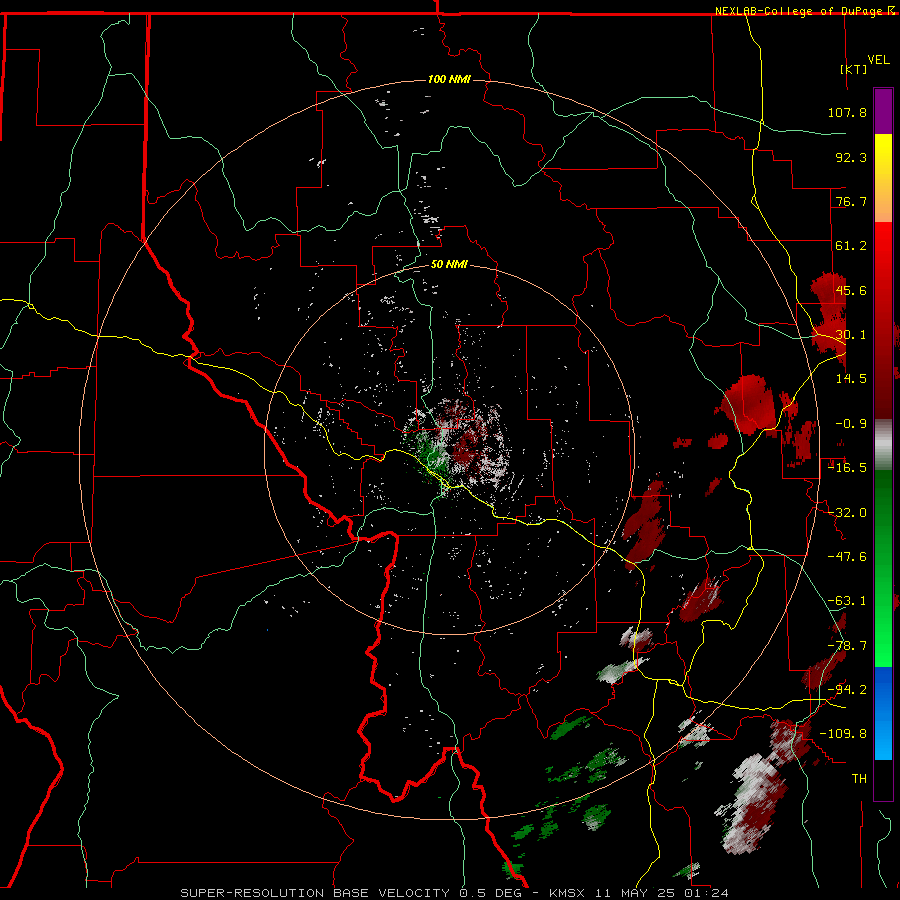The image size is (900, 900).
Task: Select the 76.7 legend value
Action: (x=851, y=201)
